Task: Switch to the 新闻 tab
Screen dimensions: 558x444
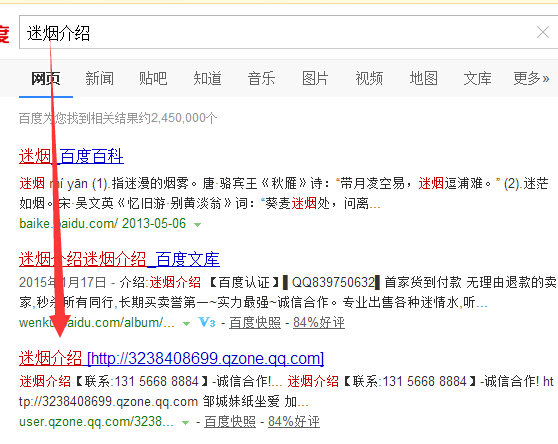Action: (x=99, y=78)
